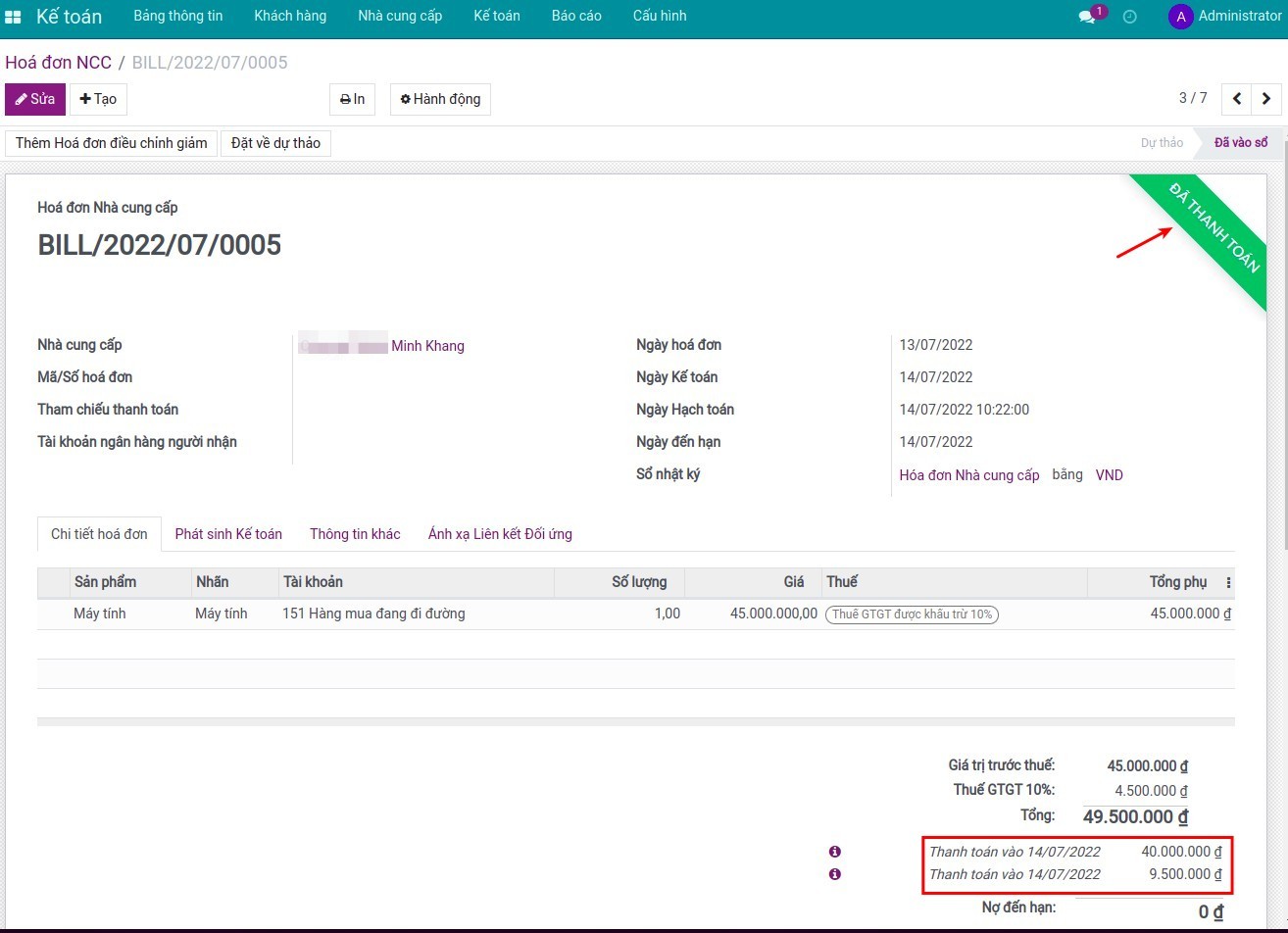The height and width of the screenshot is (933, 1288).
Task: Click the 4.500.000 ₫ tax amount
Action: (1151, 791)
